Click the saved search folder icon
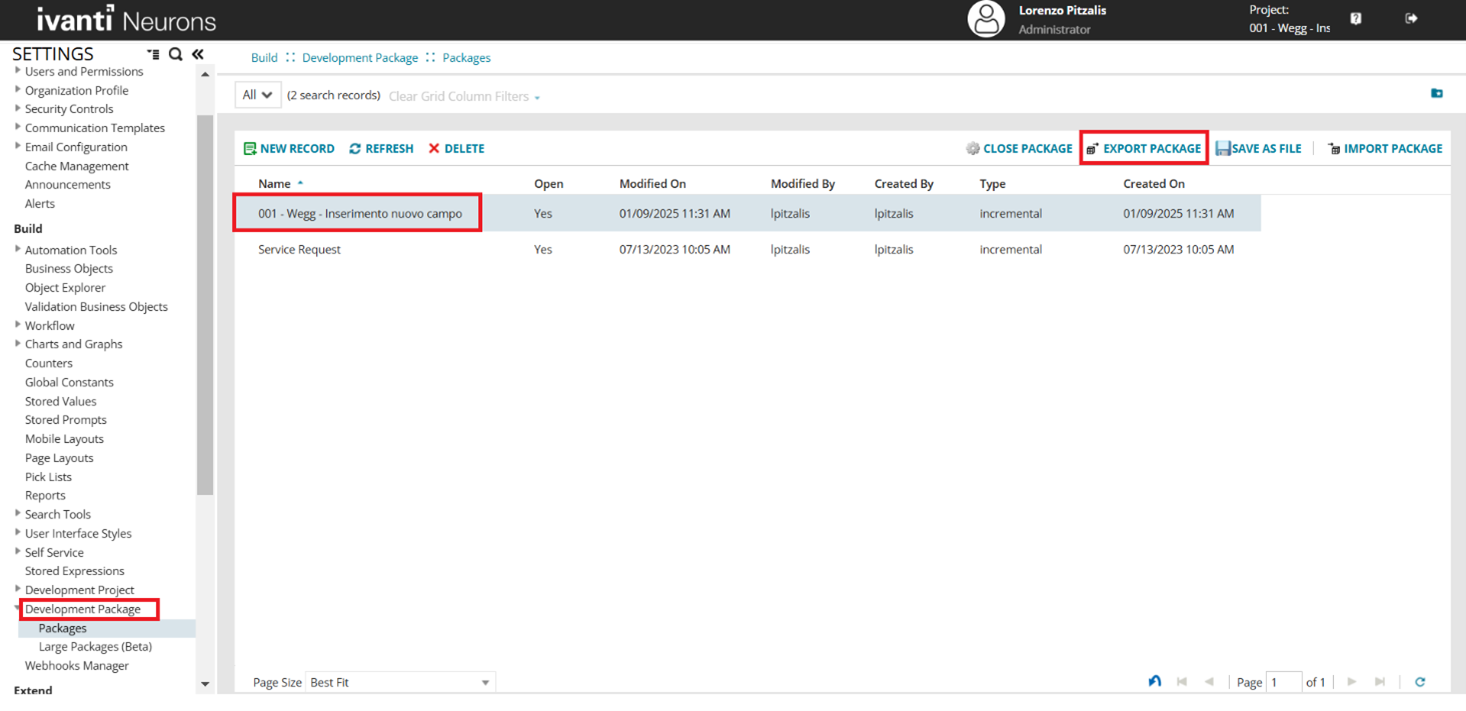 pos(1437,93)
